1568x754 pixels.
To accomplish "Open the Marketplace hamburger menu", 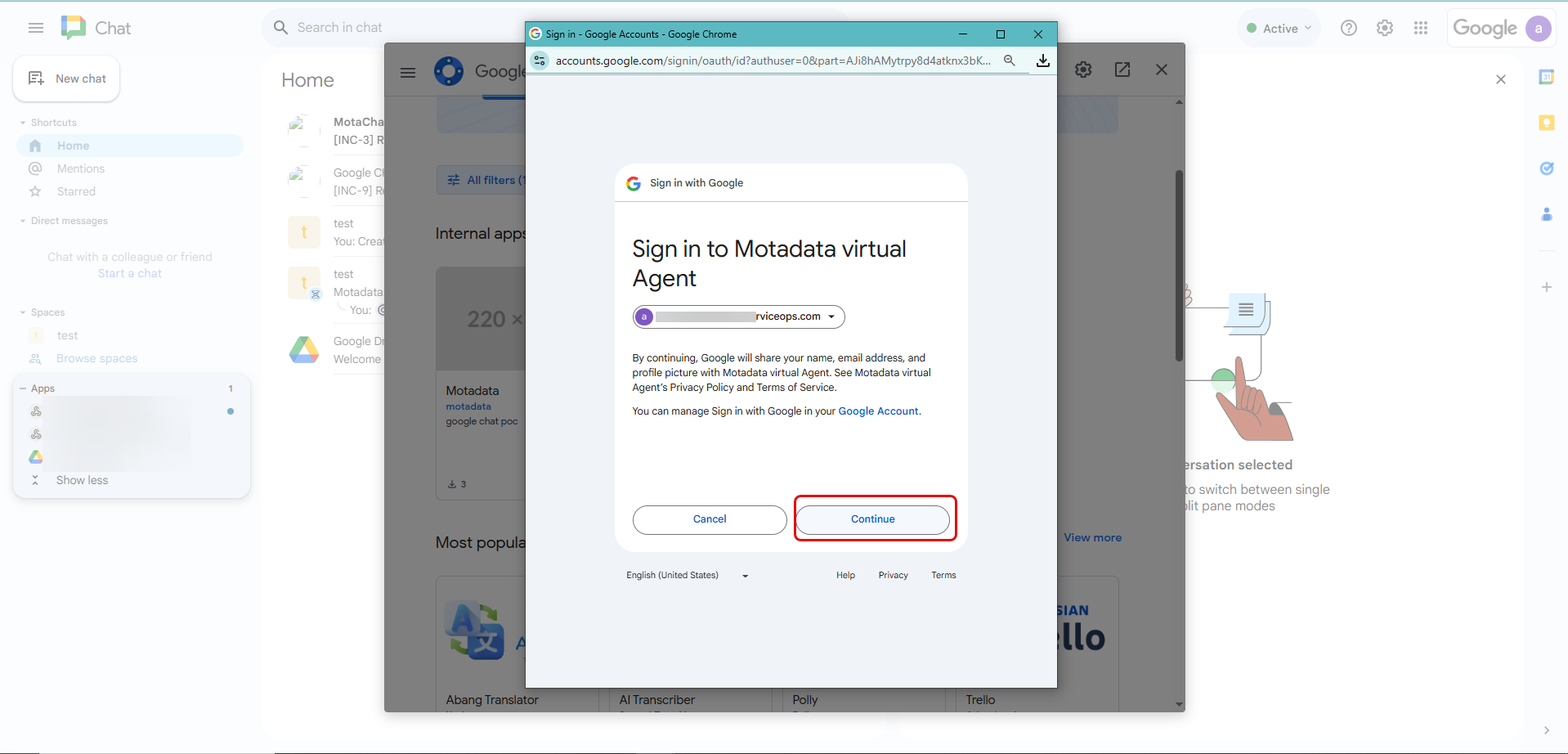I will (407, 72).
